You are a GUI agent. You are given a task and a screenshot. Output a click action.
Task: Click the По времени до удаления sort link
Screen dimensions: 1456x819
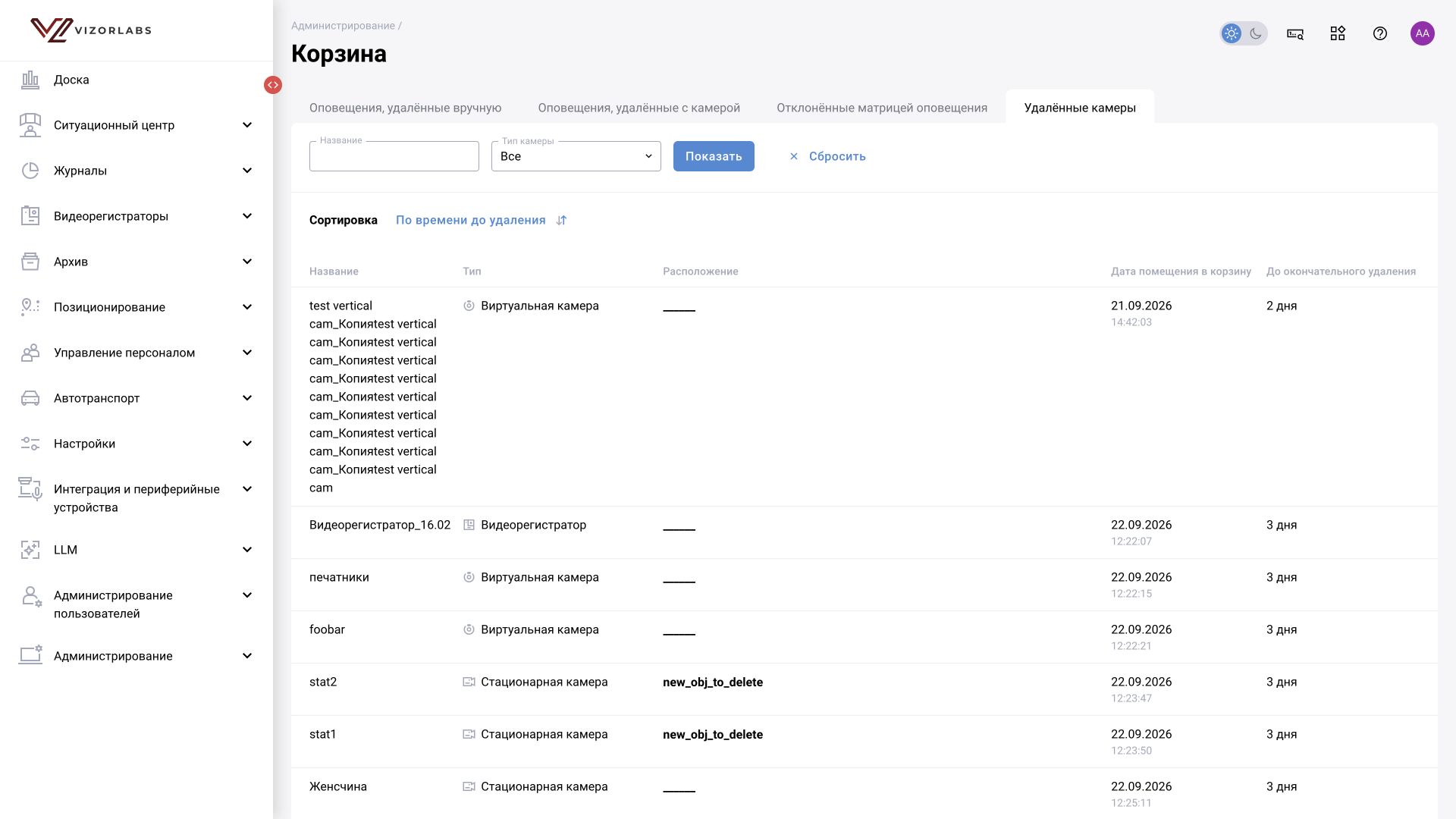click(471, 220)
